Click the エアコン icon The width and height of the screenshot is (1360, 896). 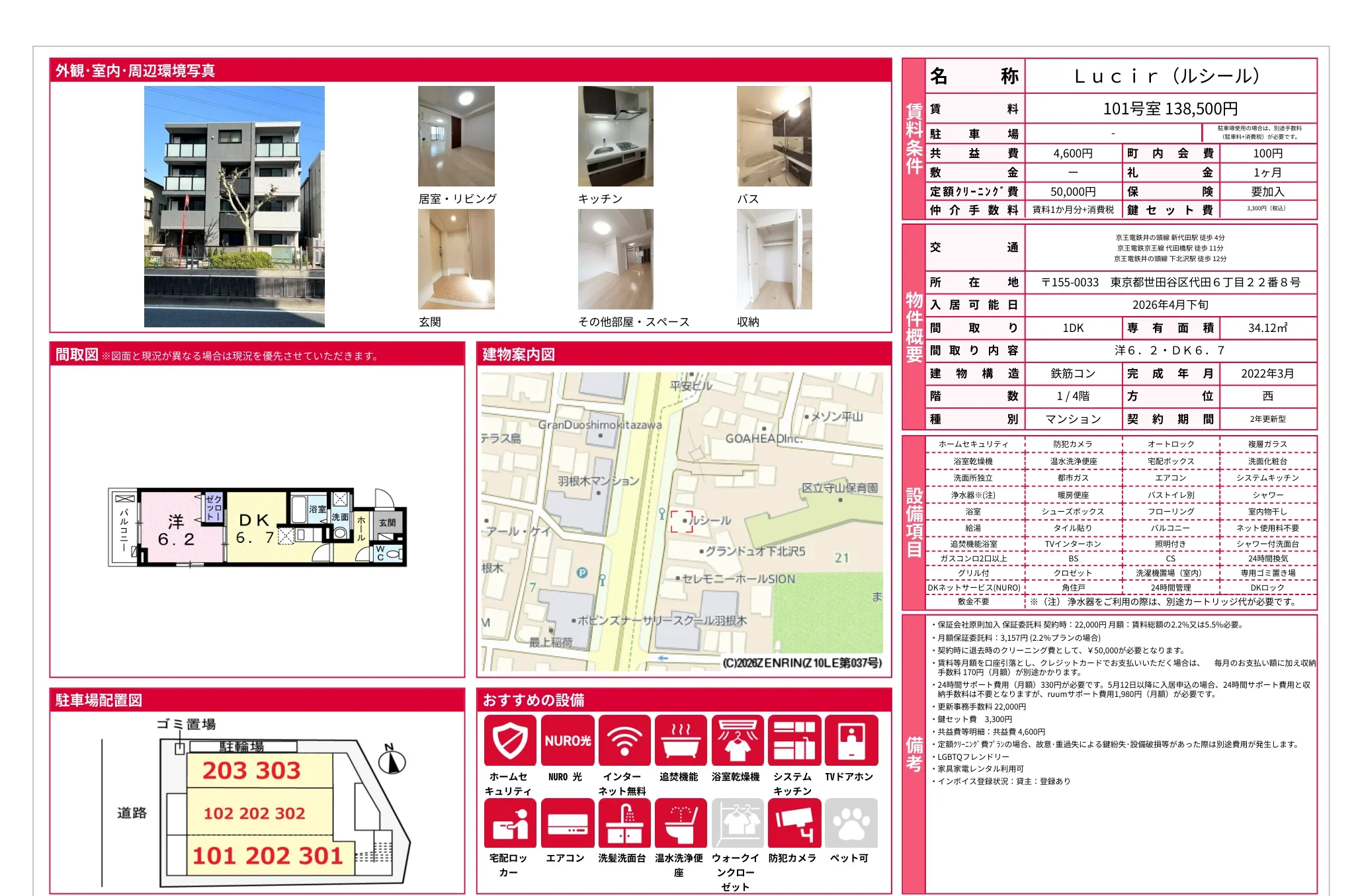pyautogui.click(x=567, y=823)
